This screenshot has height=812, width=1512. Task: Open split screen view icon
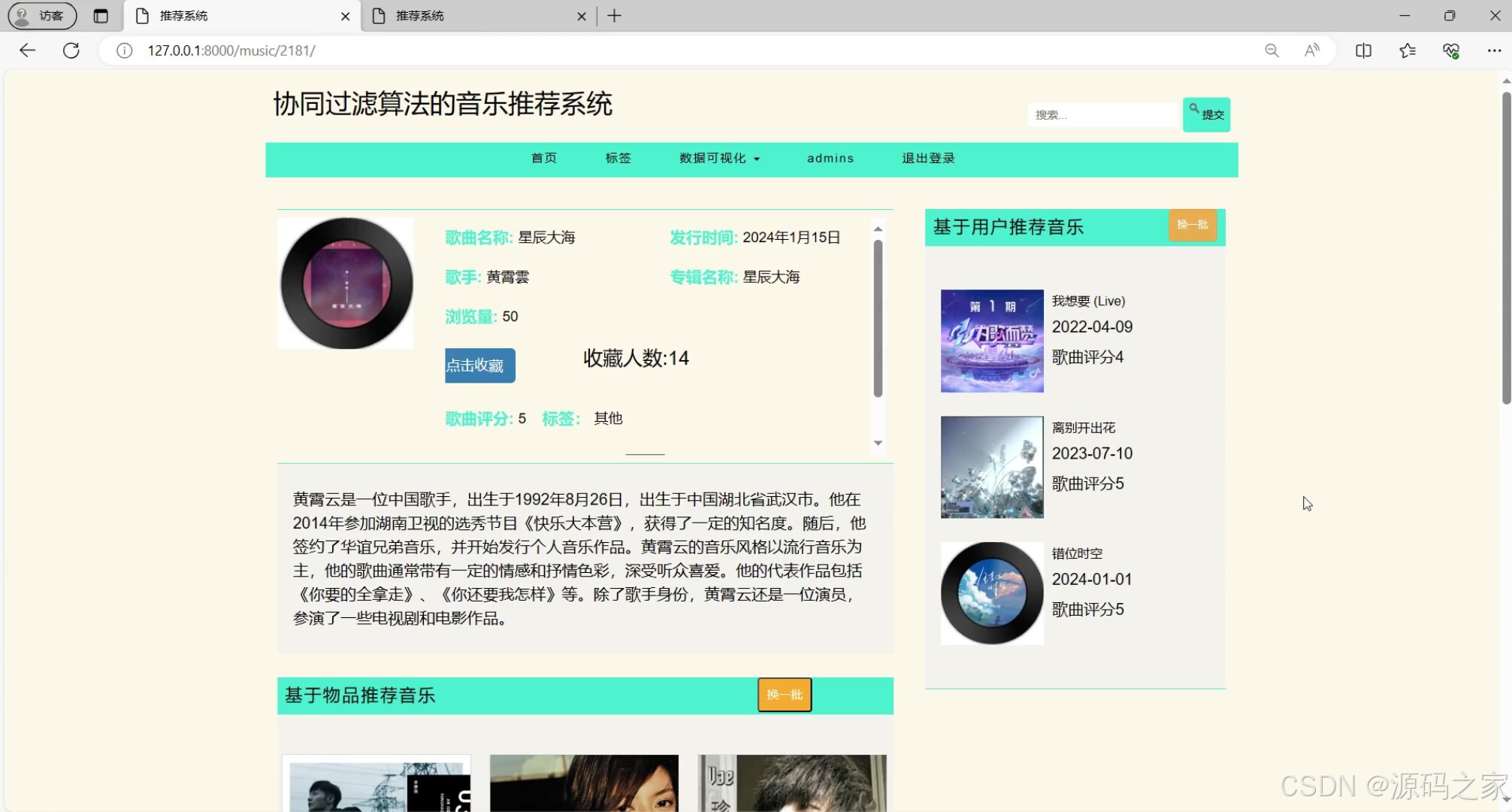click(1362, 50)
